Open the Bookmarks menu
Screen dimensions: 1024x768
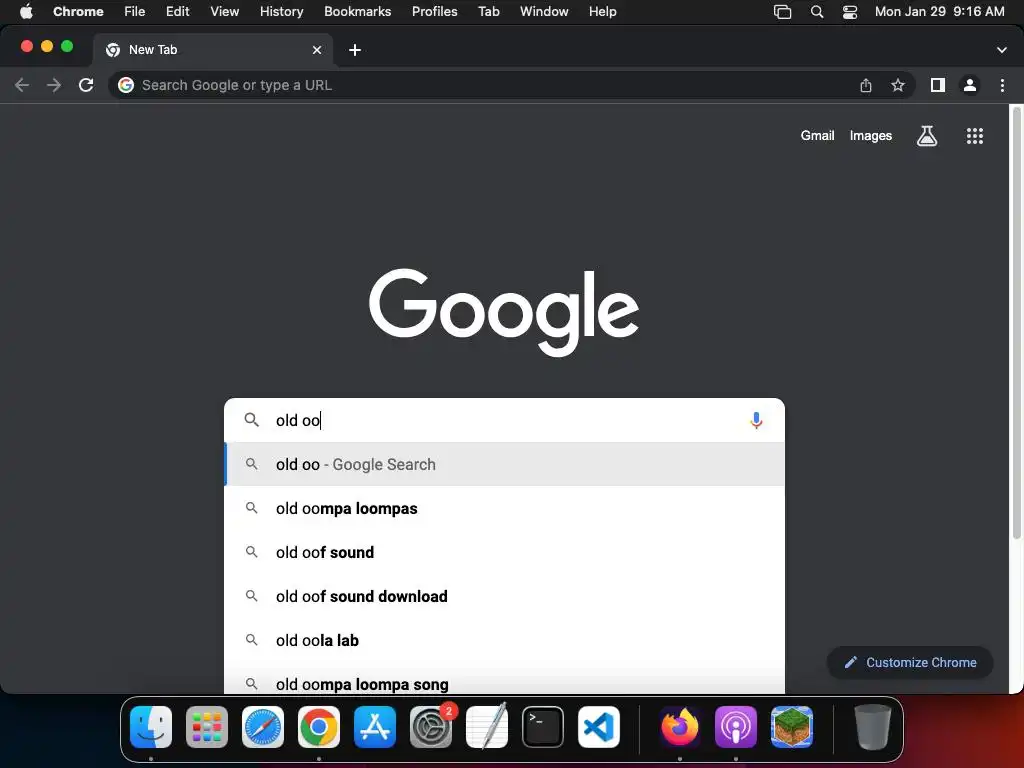(357, 12)
